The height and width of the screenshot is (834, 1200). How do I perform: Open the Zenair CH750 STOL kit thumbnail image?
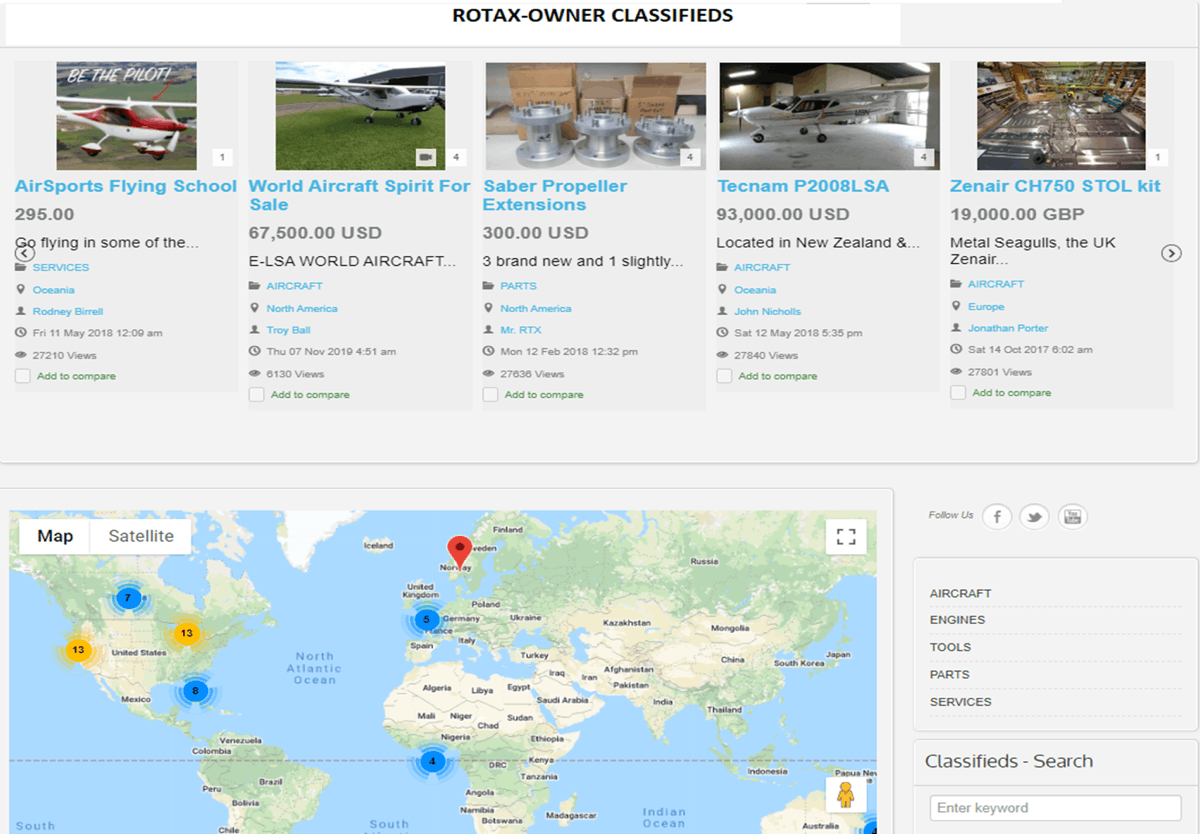pyautogui.click(x=1061, y=116)
